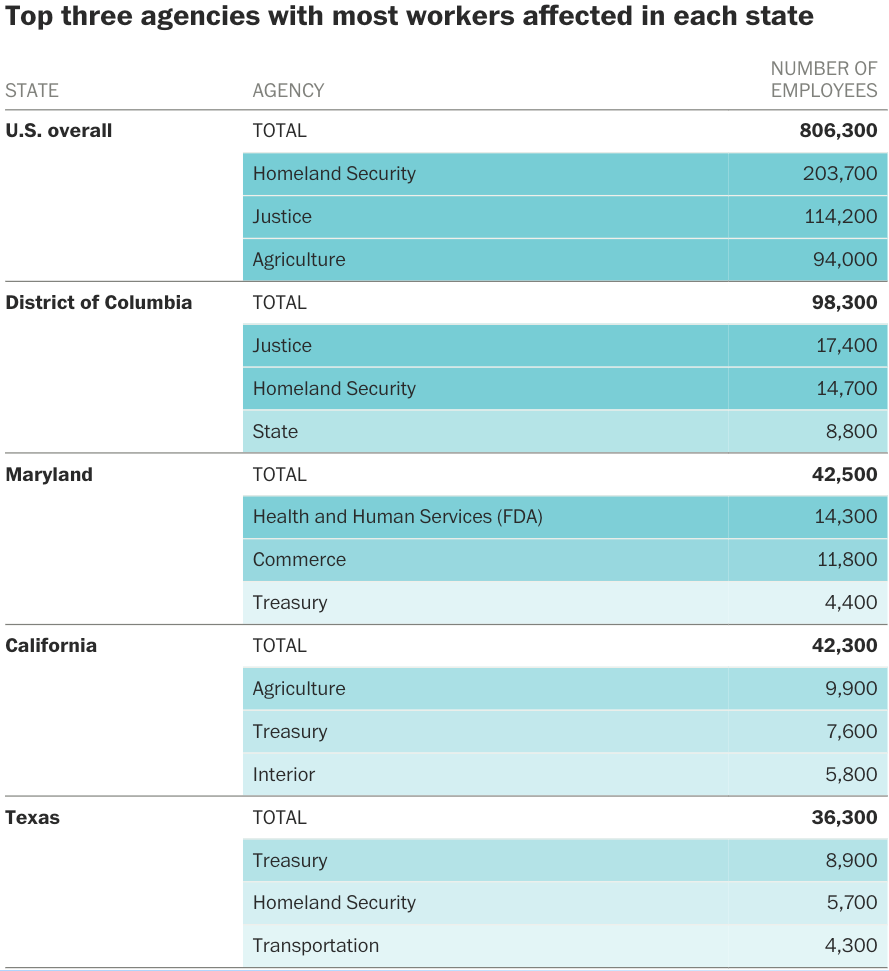The width and height of the screenshot is (889, 971).
Task: Select the District of Columbia state label
Action: [99, 303]
